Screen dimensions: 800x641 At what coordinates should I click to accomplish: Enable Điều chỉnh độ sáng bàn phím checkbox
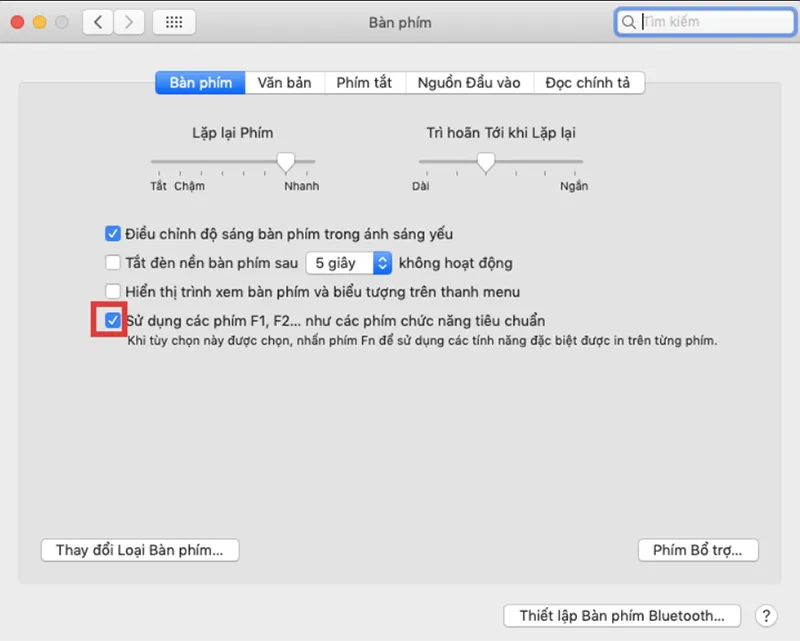pyautogui.click(x=113, y=234)
